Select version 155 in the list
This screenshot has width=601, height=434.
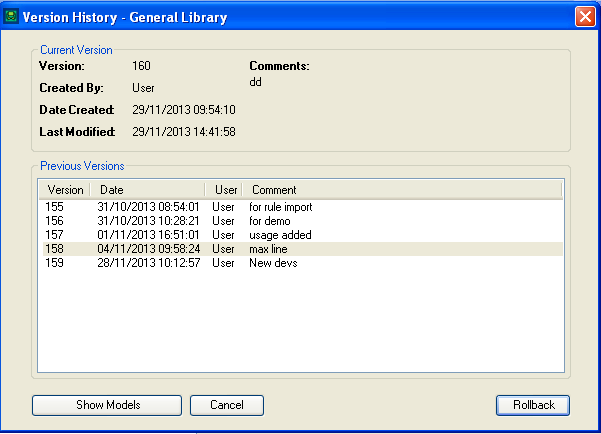coord(54,207)
